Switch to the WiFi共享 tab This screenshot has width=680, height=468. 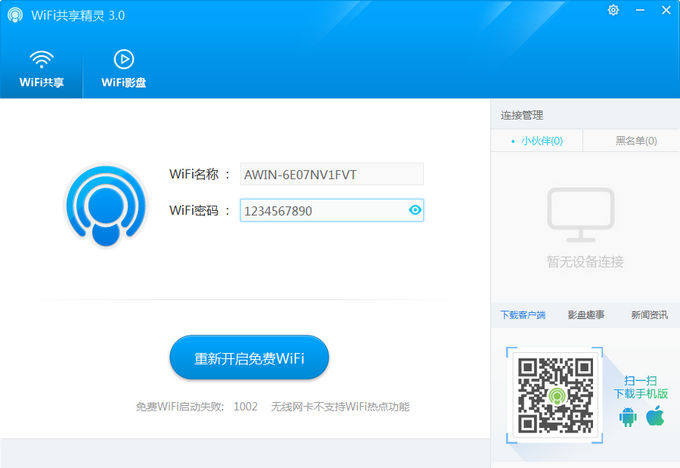(41, 69)
